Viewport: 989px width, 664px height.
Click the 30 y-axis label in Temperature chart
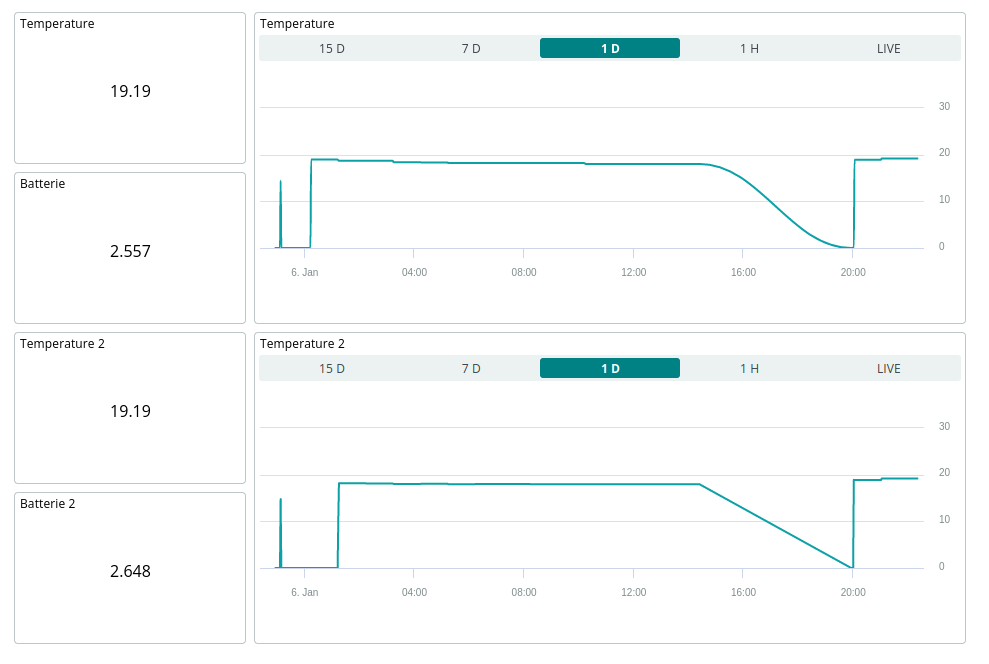tap(944, 107)
